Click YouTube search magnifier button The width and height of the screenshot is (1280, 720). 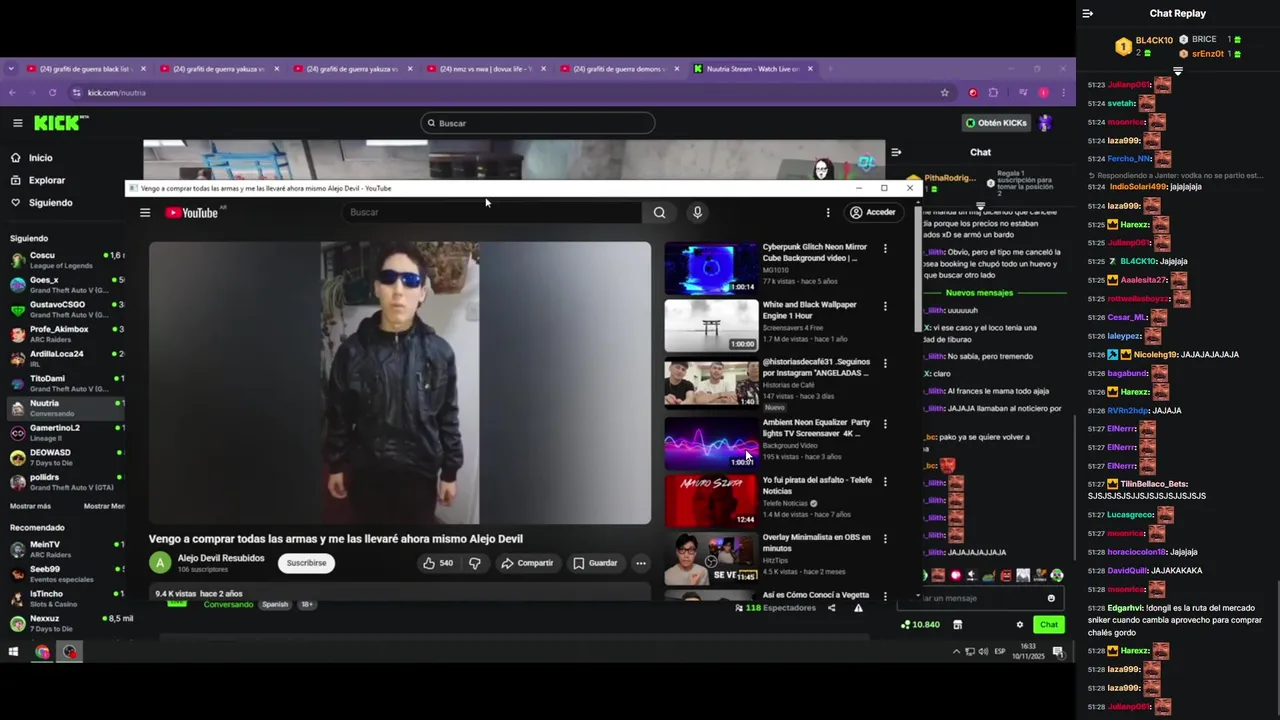click(659, 212)
